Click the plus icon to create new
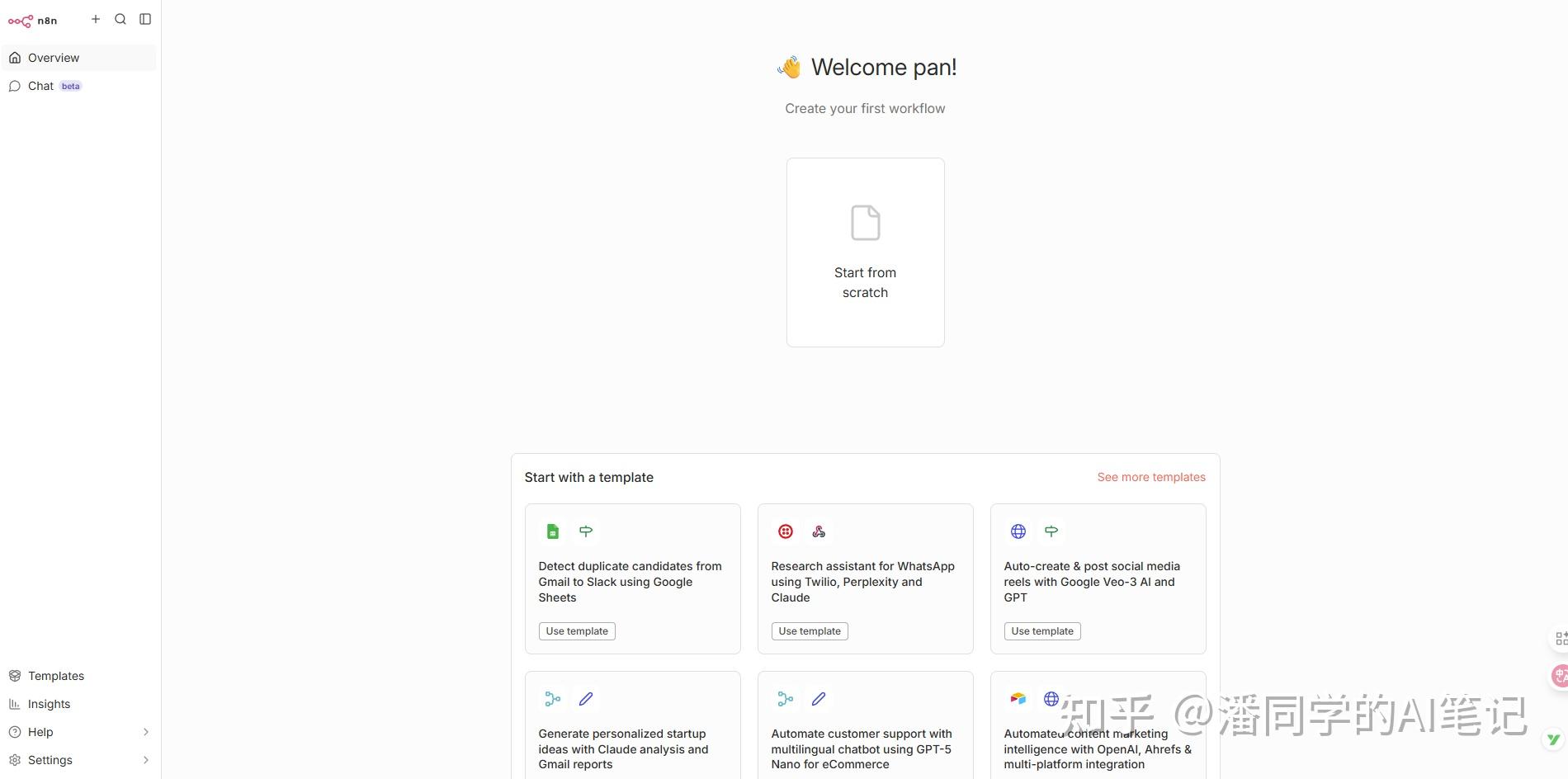Screen dimensions: 1568x779 96,19
